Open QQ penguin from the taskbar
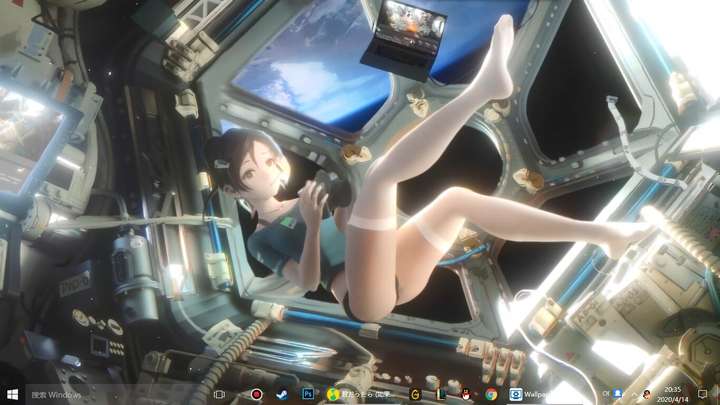The width and height of the screenshot is (720, 405). click(466, 394)
